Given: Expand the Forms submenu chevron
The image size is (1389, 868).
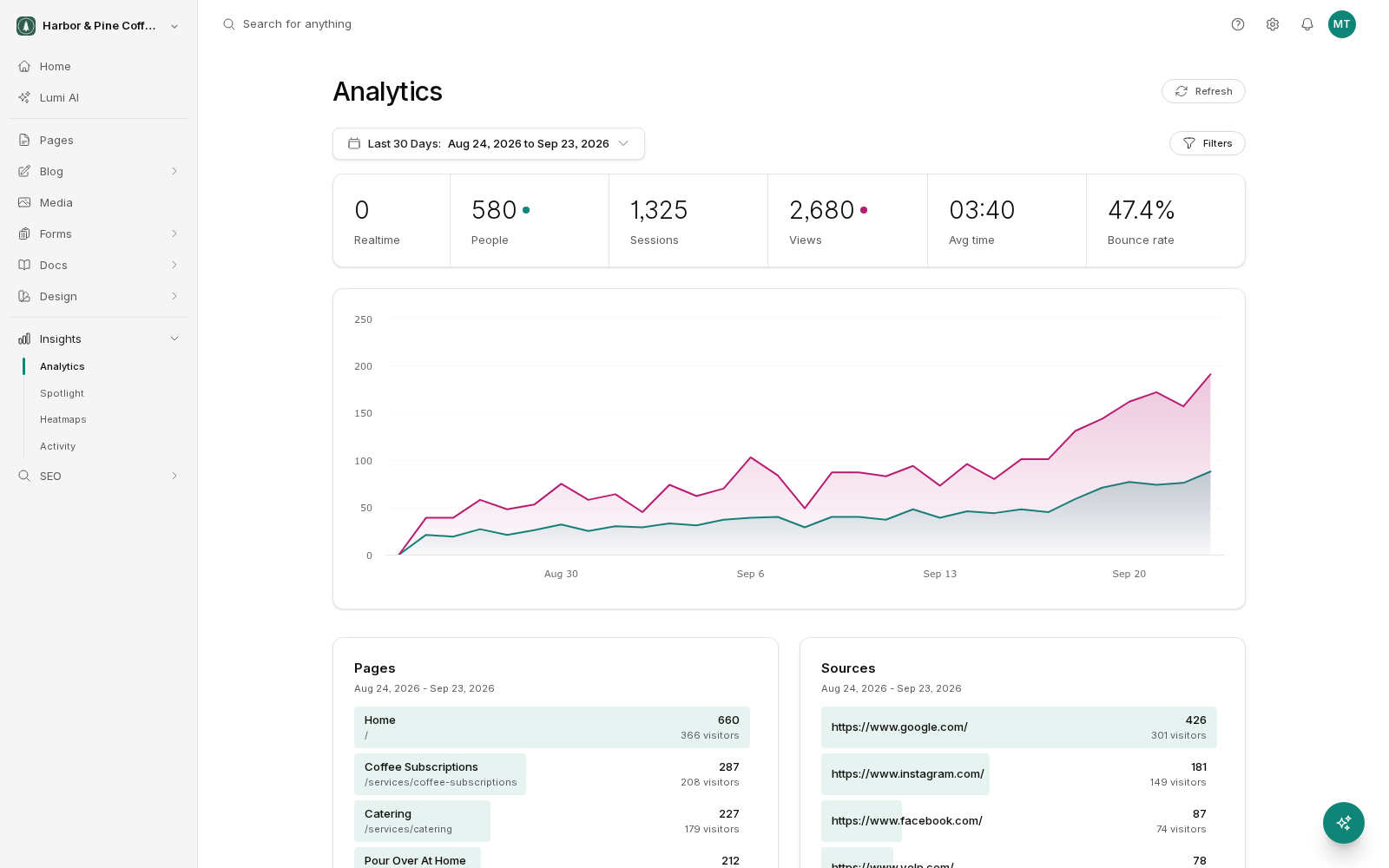Looking at the screenshot, I should (174, 233).
